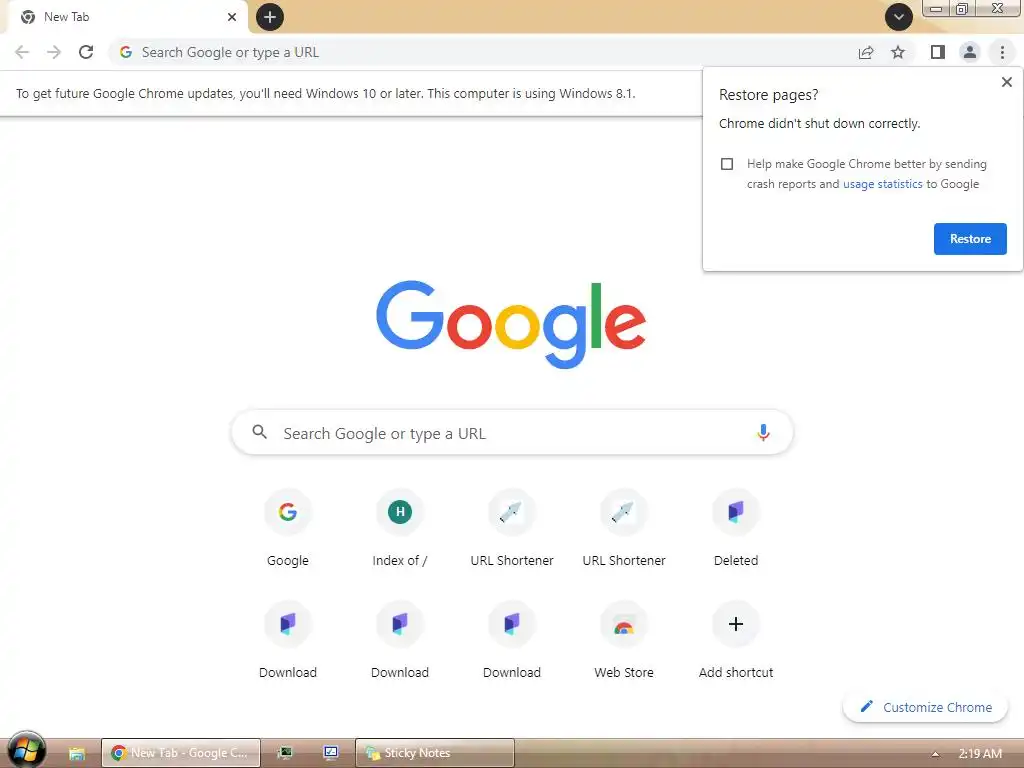Image resolution: width=1024 pixels, height=768 pixels.
Task: Open the Deleted shortcut tile
Action: 736,529
